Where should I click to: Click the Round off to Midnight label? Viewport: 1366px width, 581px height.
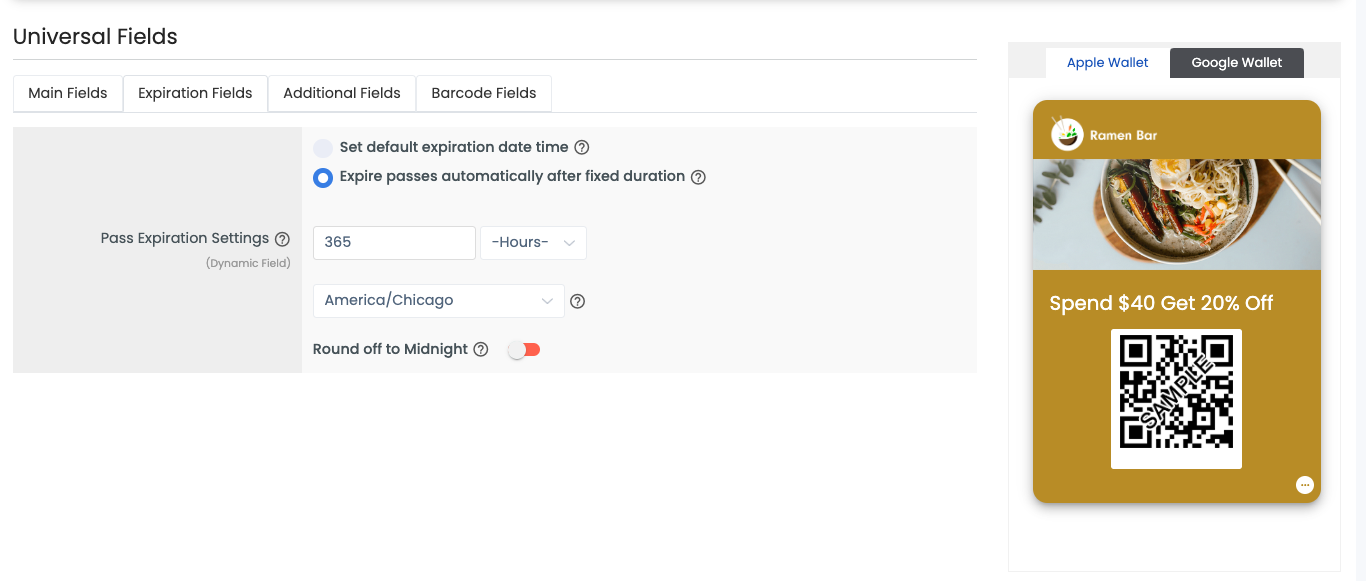[x=390, y=350]
